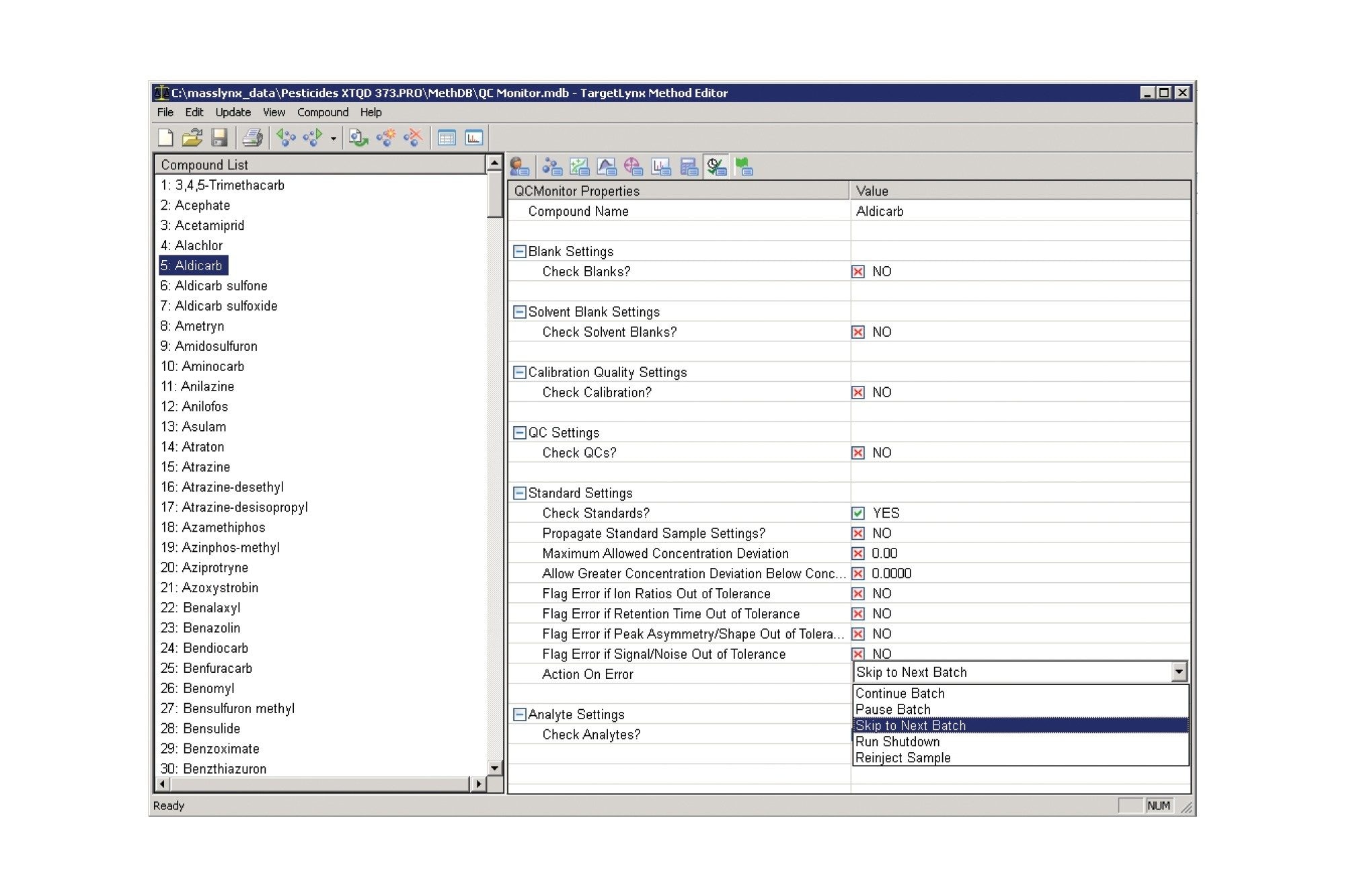Collapse the Calibration Quality Settings section
This screenshot has height=896, width=1345.
tap(520, 372)
